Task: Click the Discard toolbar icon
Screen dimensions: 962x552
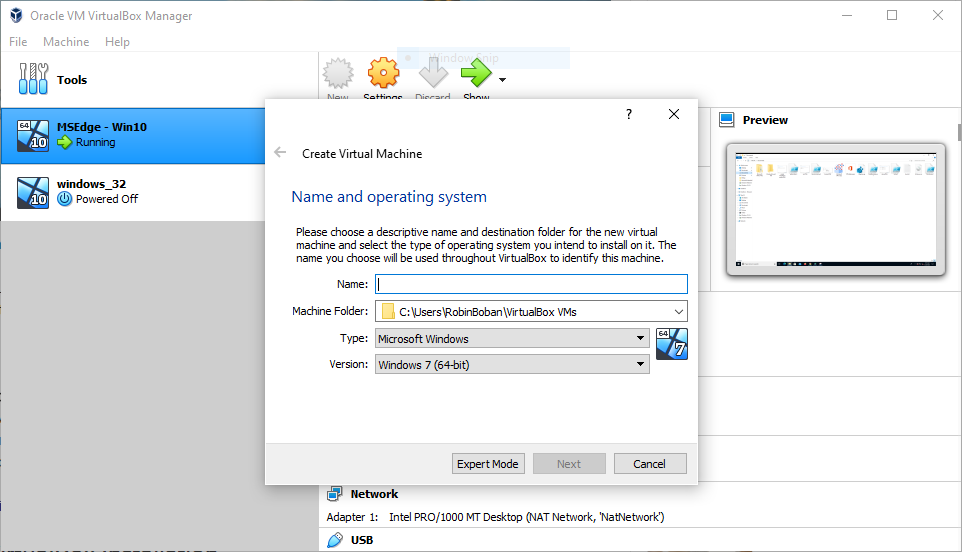Action: point(433,74)
